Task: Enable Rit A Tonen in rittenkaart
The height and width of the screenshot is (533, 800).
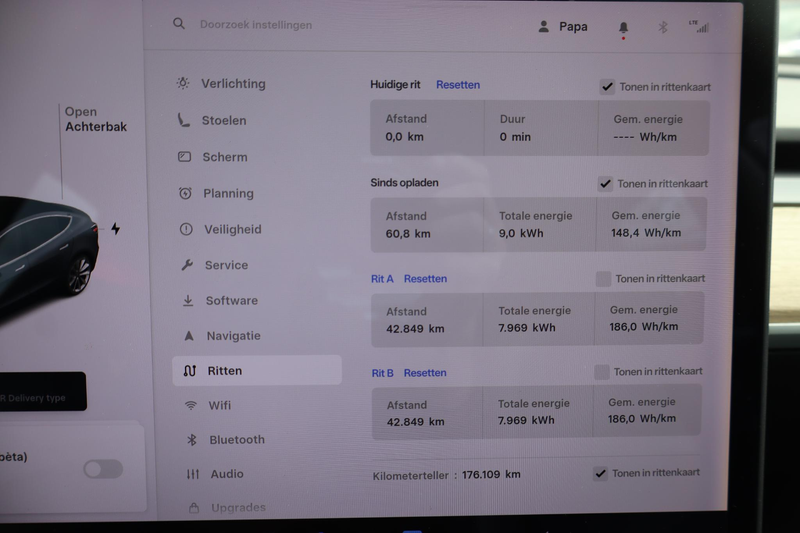Action: 603,279
